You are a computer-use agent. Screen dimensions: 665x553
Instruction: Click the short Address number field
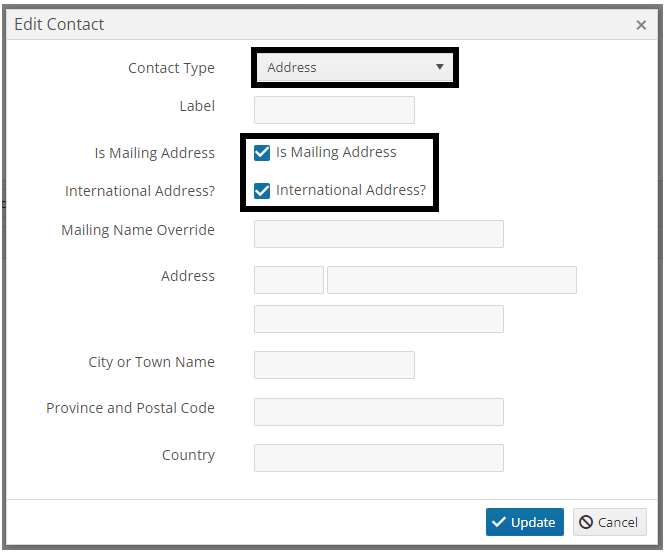289,280
